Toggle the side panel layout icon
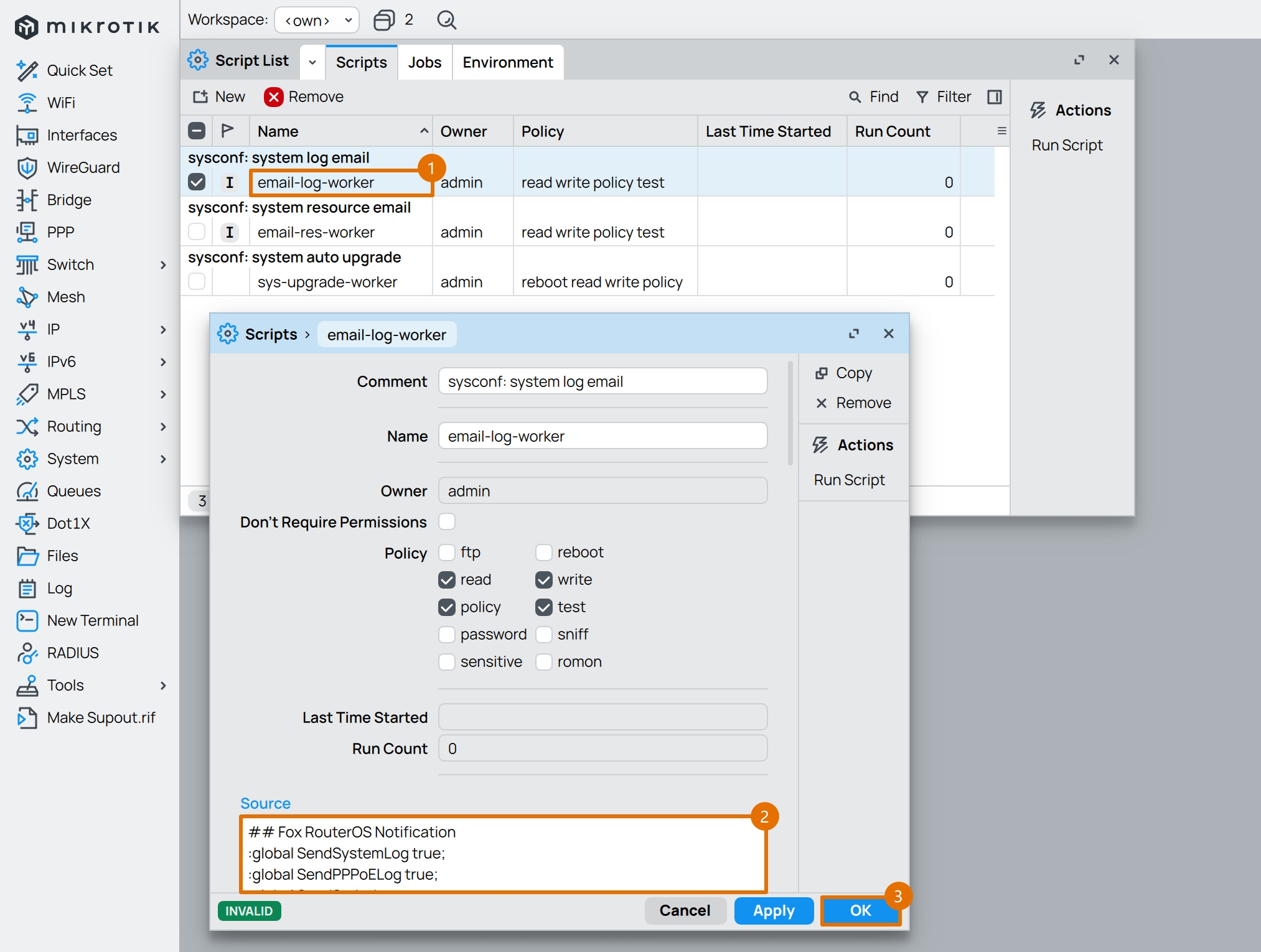Viewport: 1261px width, 952px height. [x=995, y=96]
